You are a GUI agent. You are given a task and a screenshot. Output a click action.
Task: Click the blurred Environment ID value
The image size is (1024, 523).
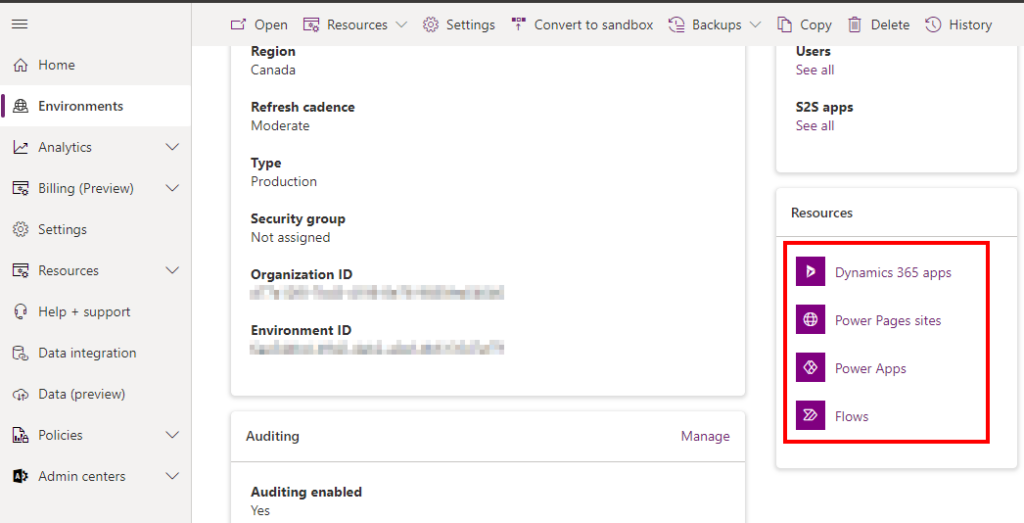(377, 348)
